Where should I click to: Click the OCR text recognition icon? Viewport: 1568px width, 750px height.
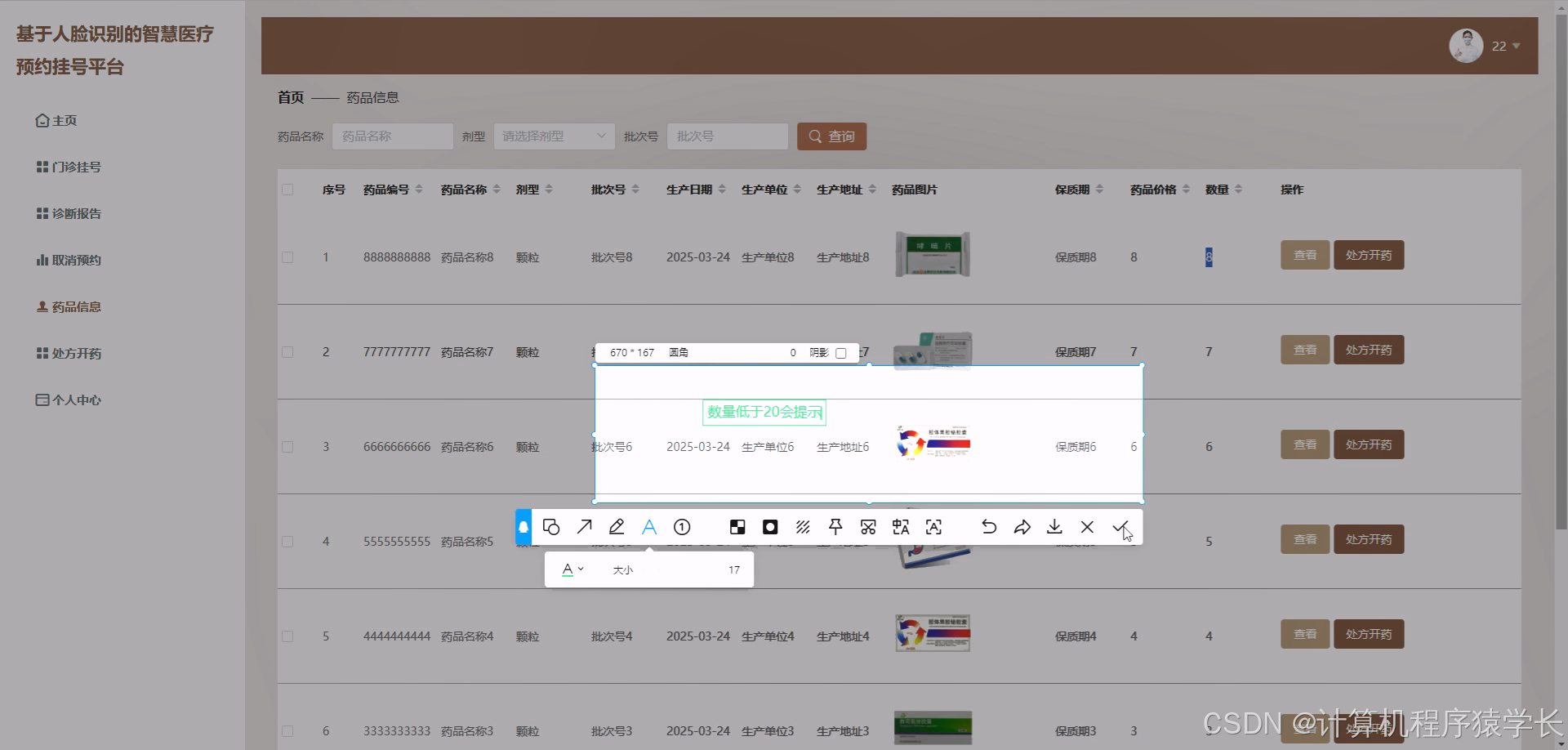coord(933,527)
